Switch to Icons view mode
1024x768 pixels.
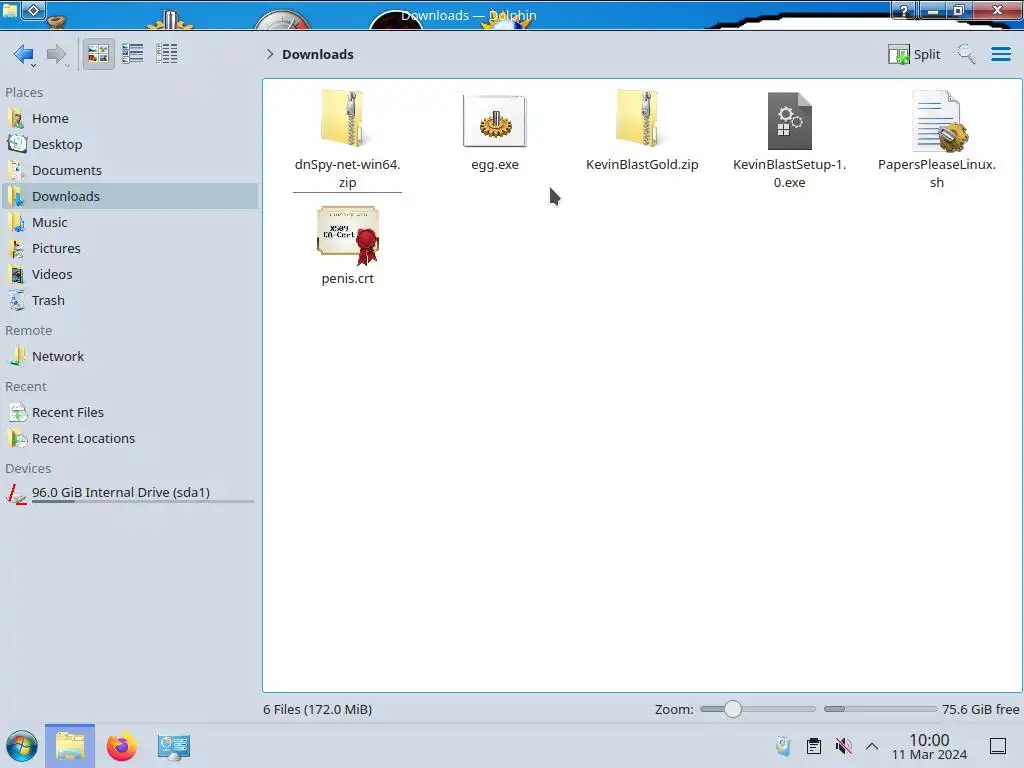(98, 54)
